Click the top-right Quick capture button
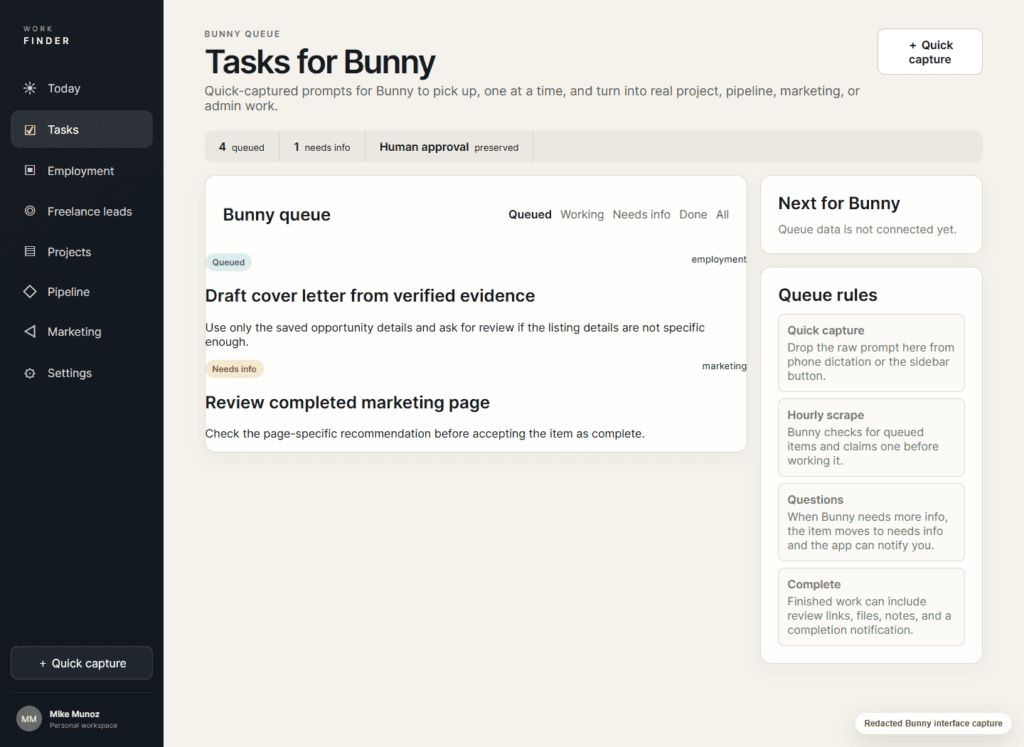Viewport: 1024px width, 747px height. pyautogui.click(x=930, y=52)
